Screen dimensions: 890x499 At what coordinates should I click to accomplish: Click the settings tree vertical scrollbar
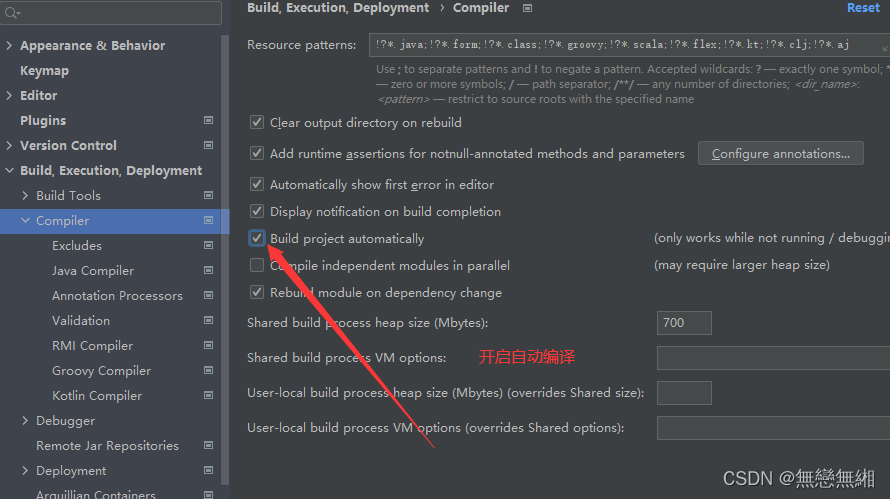pyautogui.click(x=225, y=261)
